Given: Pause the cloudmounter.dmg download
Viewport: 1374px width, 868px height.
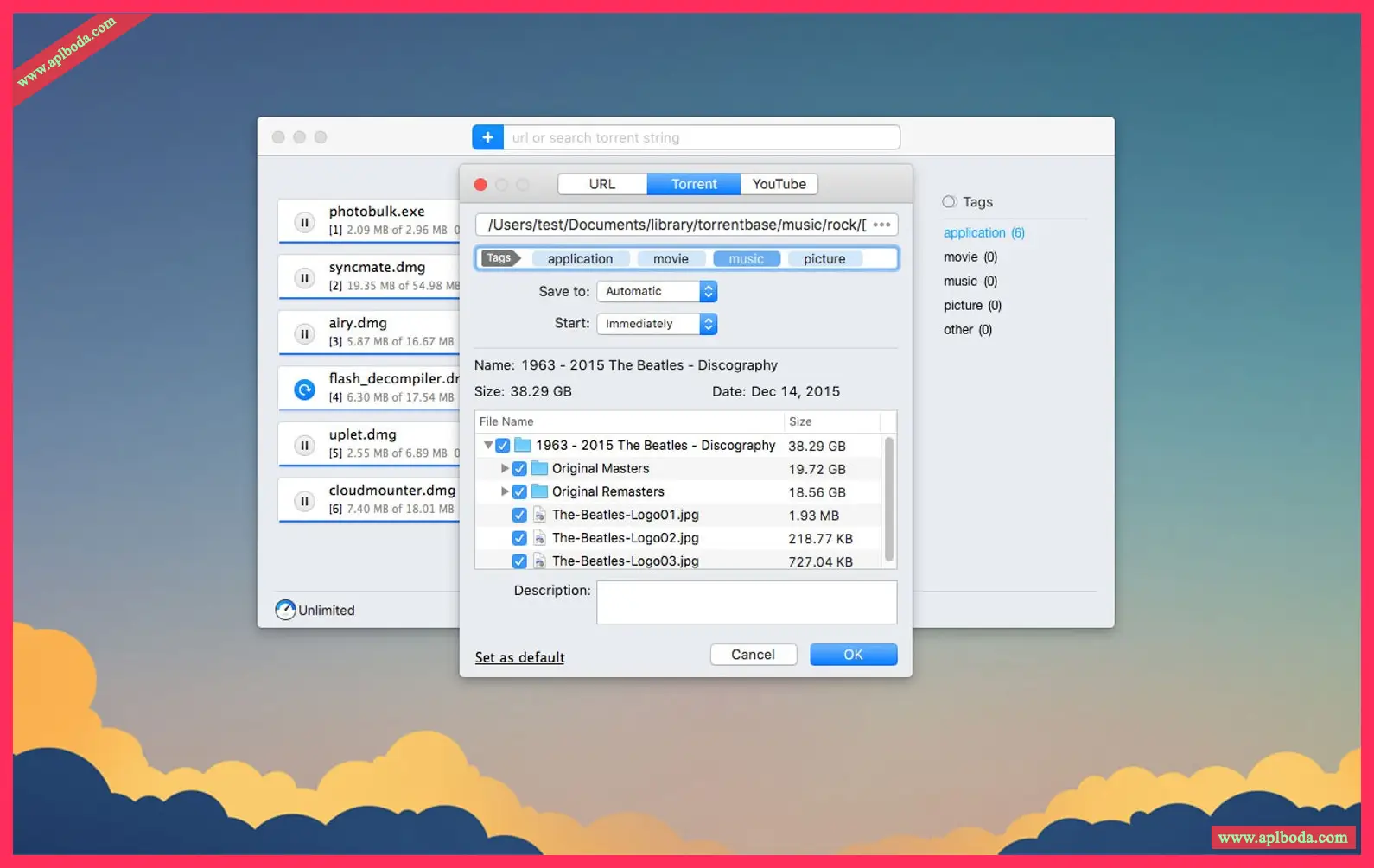Looking at the screenshot, I should (304, 501).
